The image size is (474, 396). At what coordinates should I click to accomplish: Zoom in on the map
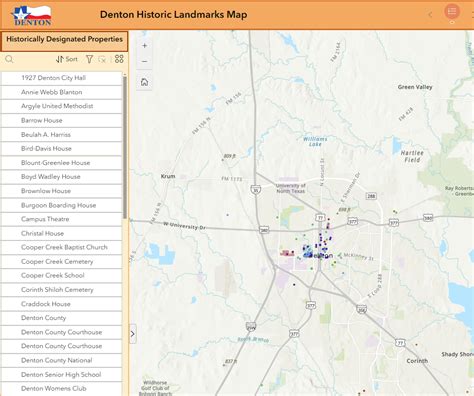pos(144,46)
